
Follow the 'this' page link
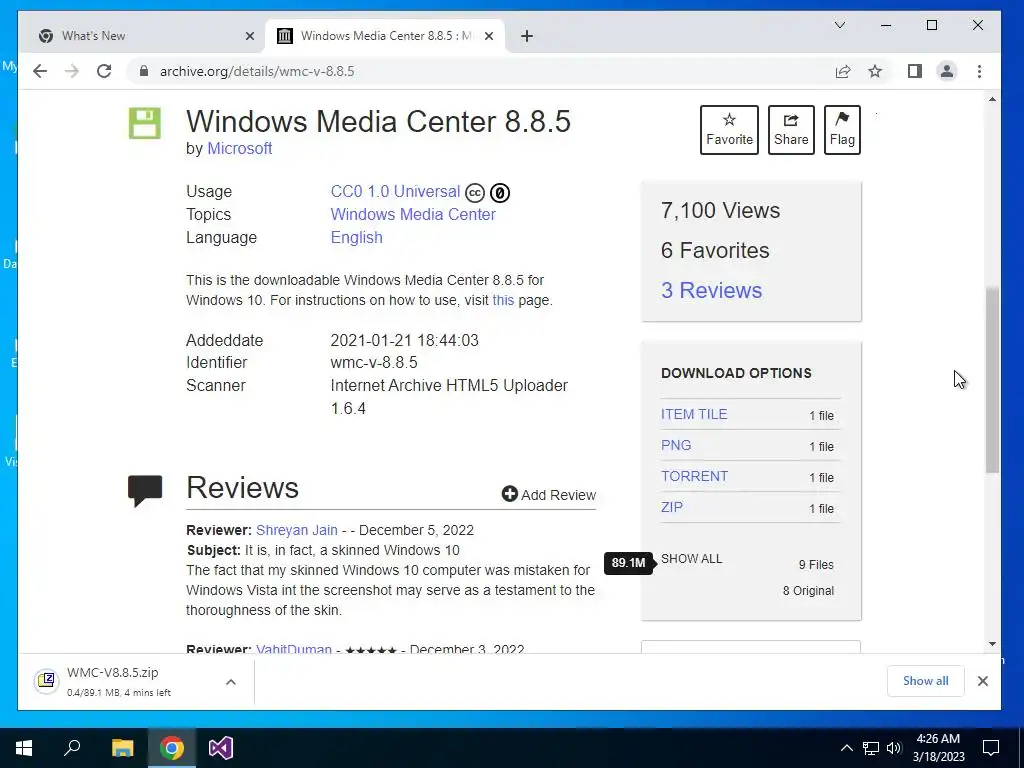tap(503, 300)
